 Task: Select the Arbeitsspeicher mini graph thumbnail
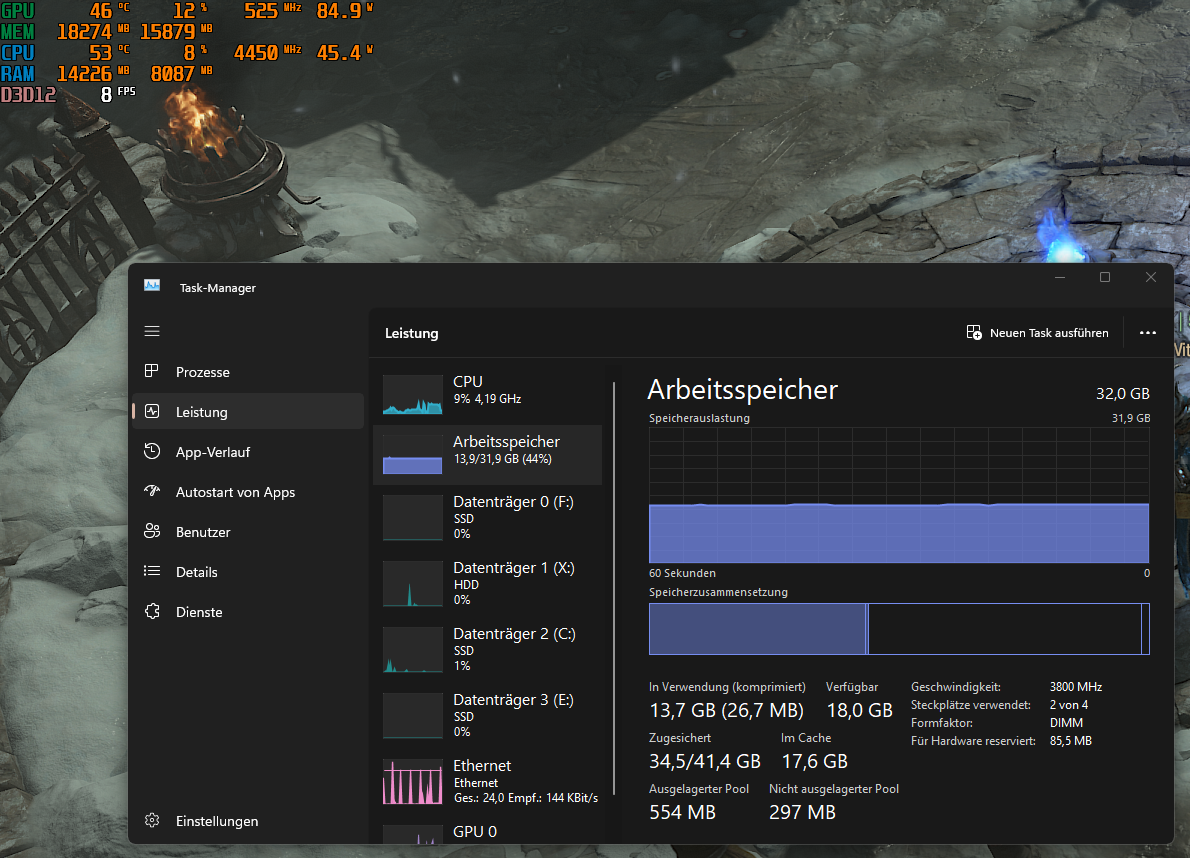point(412,454)
